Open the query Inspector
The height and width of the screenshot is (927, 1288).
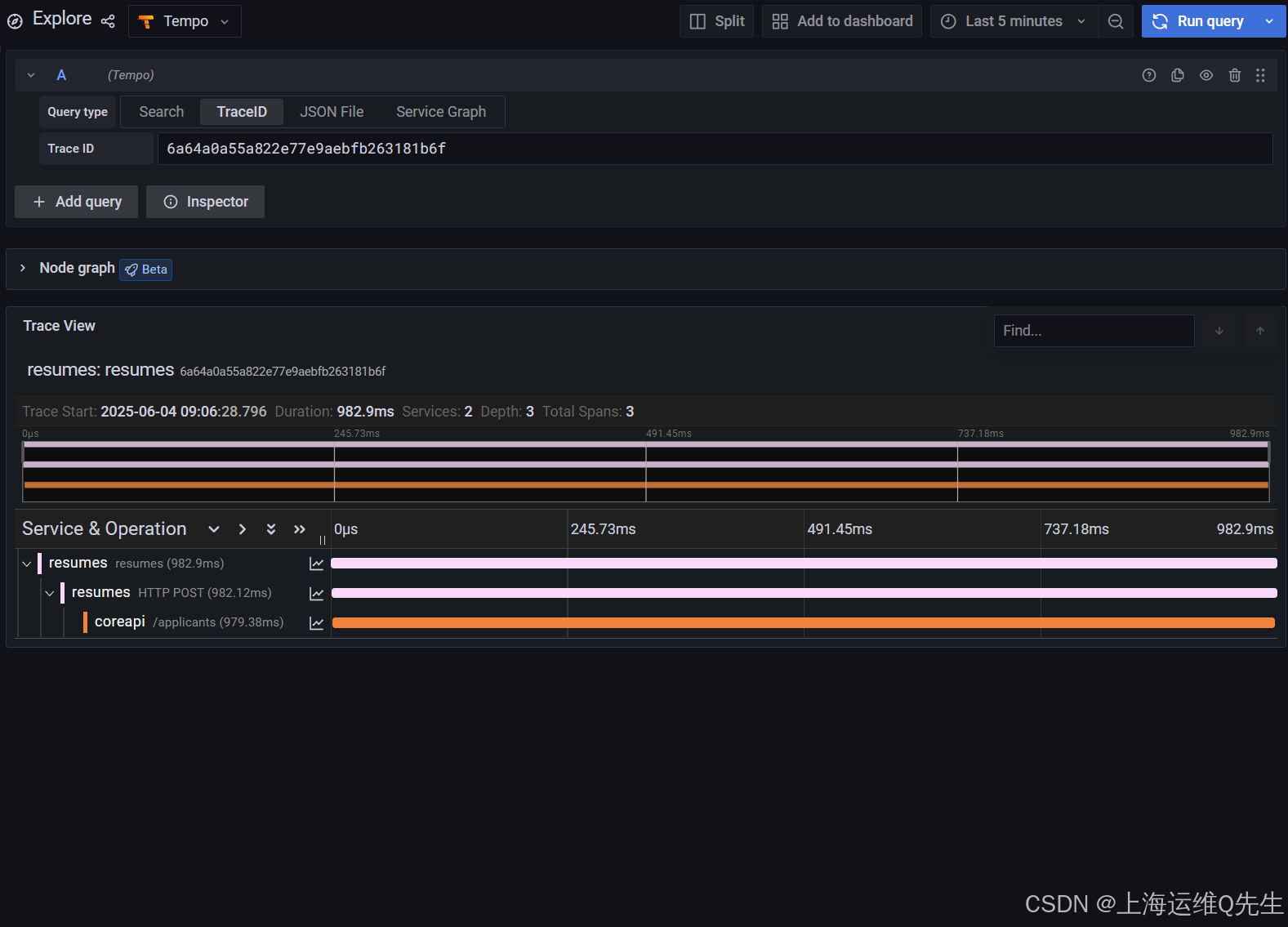[205, 202]
